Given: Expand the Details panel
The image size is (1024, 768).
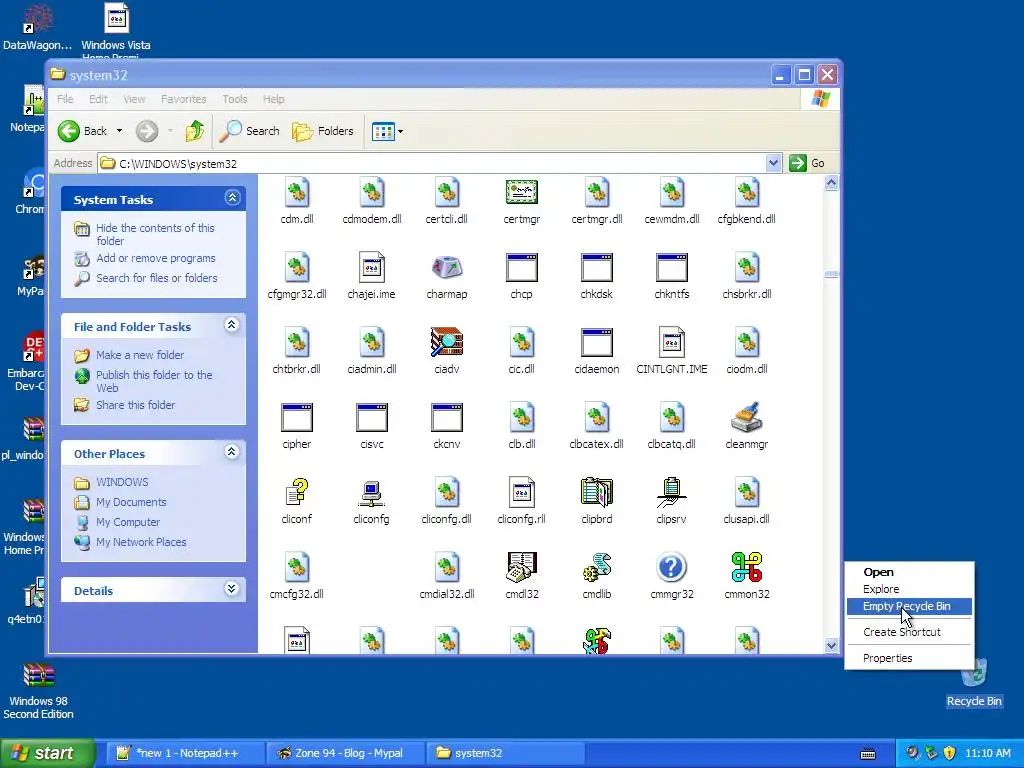Looking at the screenshot, I should coord(231,589).
